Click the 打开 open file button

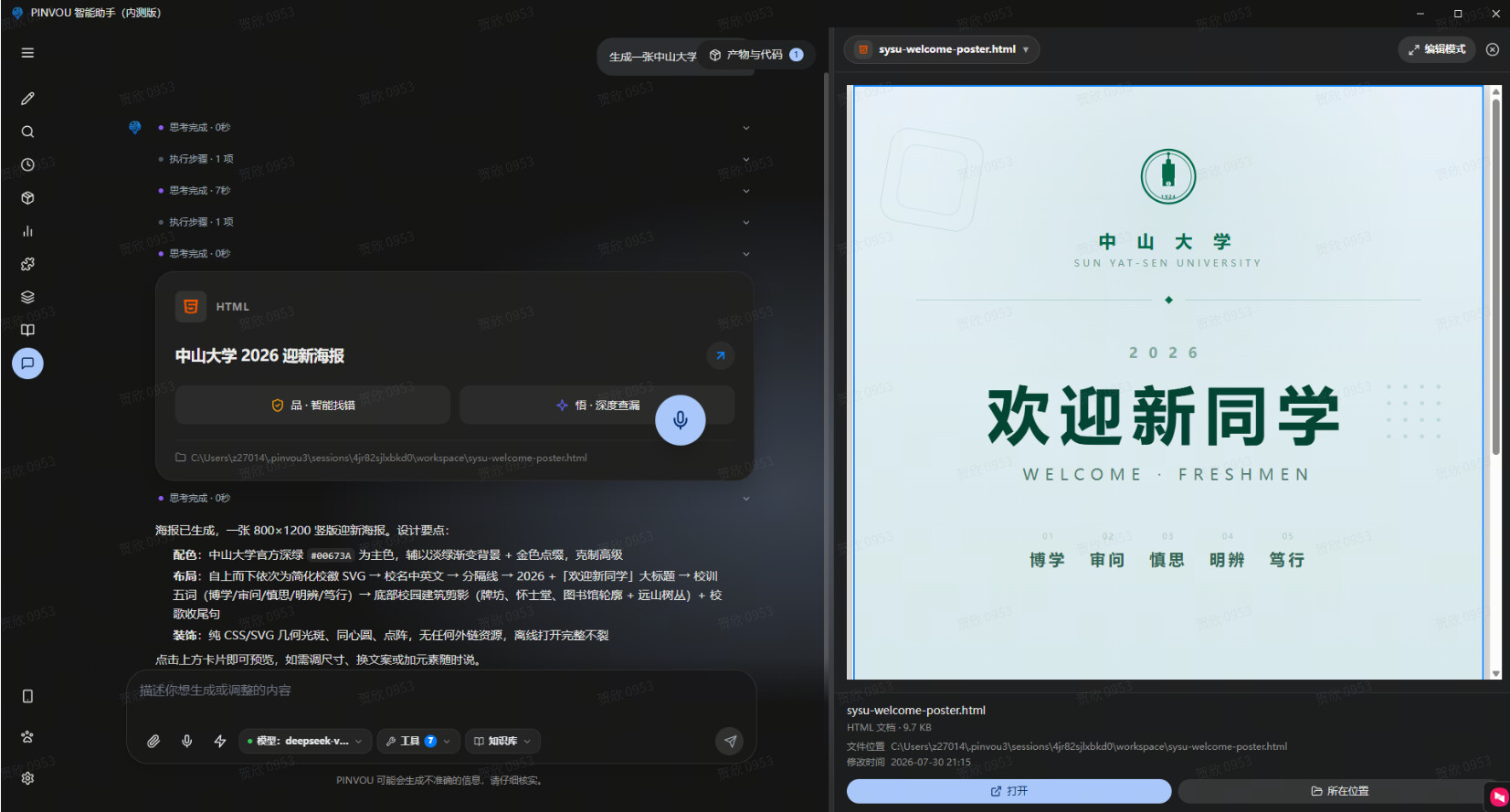click(x=1008, y=791)
